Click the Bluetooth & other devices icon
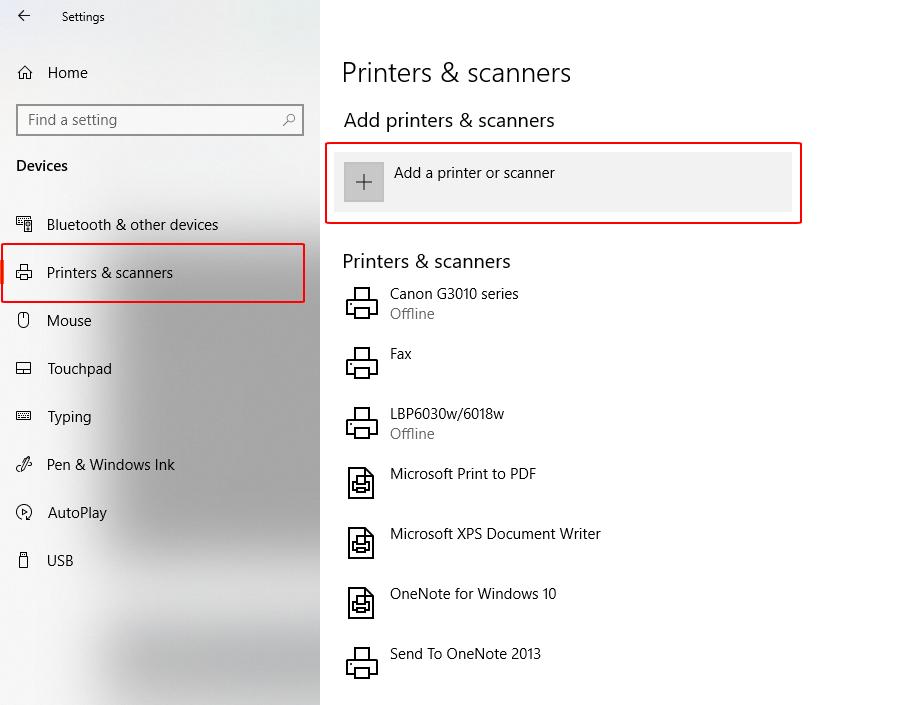Viewport: 913px width, 705px height. point(24,224)
